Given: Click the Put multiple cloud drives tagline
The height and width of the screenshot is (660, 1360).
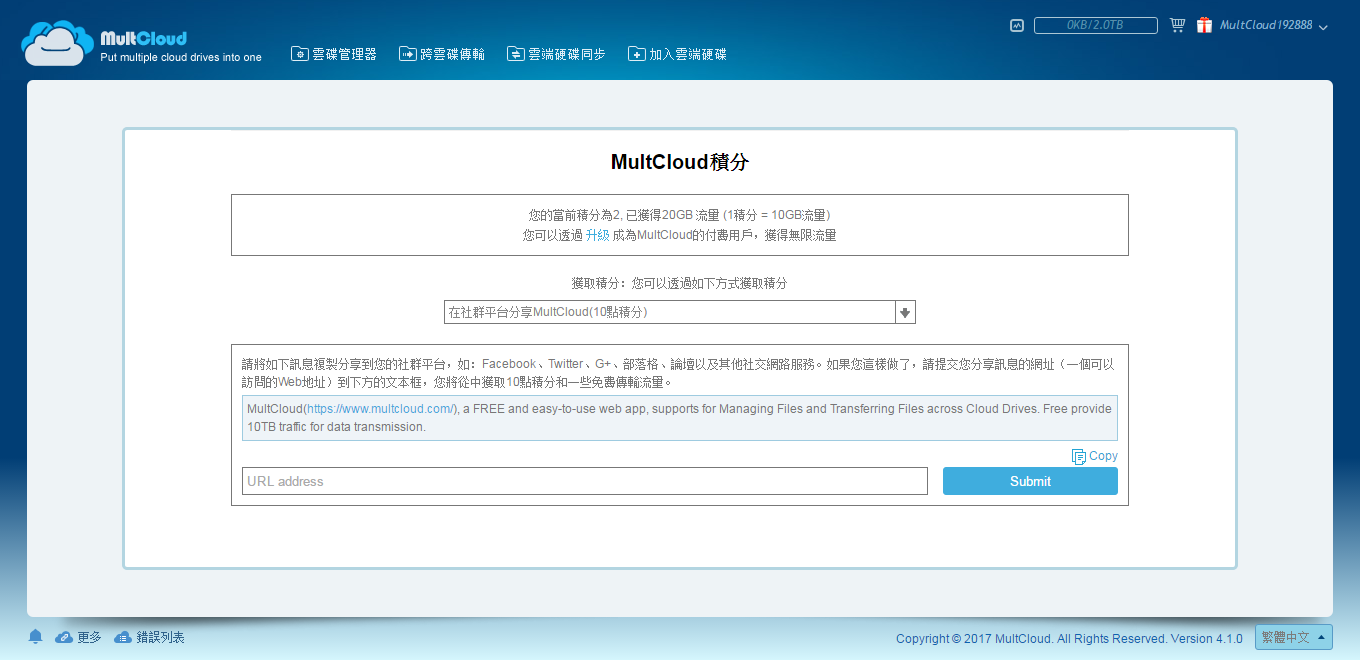Looking at the screenshot, I should coord(181,57).
